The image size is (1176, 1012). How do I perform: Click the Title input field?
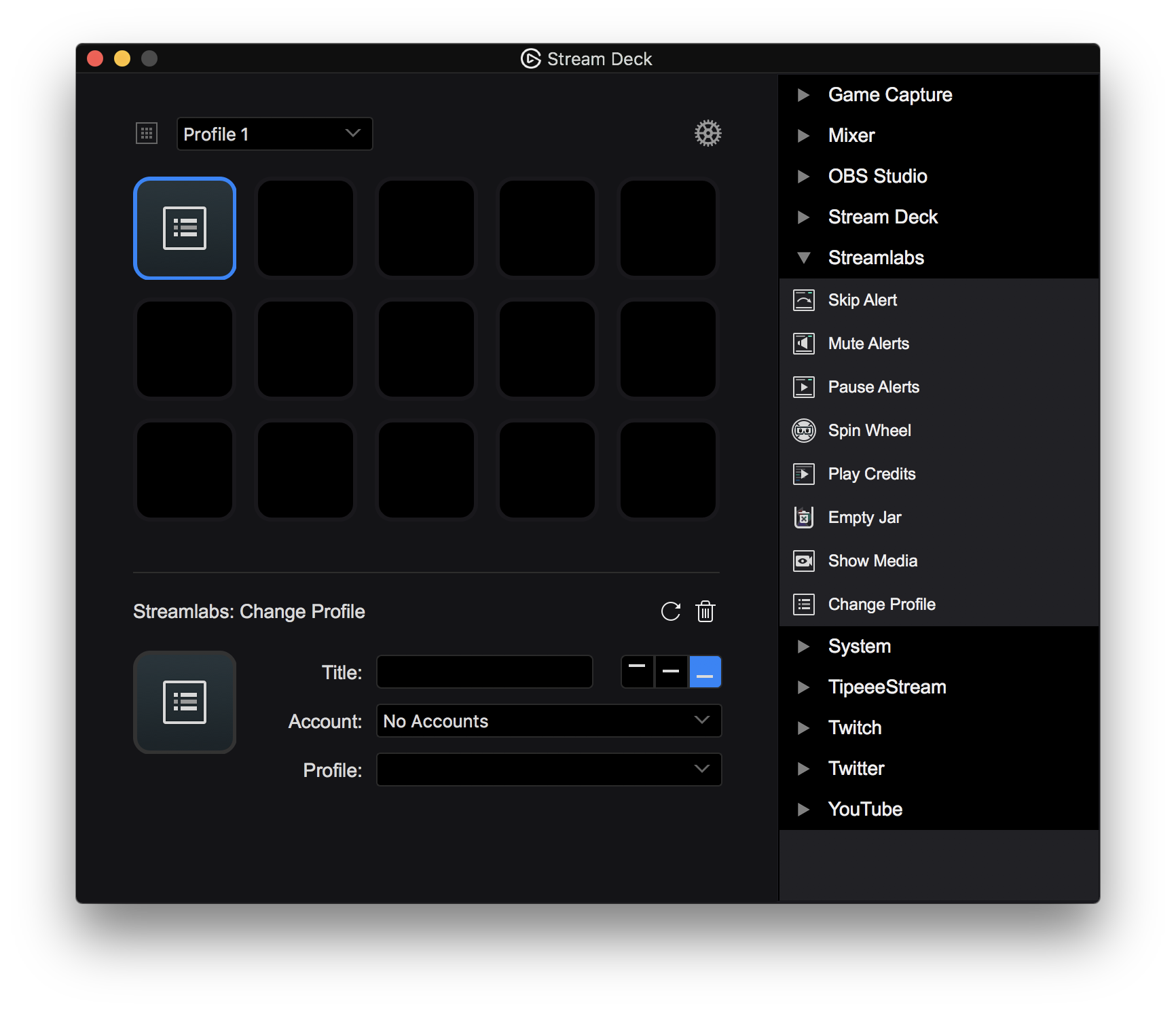click(x=485, y=672)
